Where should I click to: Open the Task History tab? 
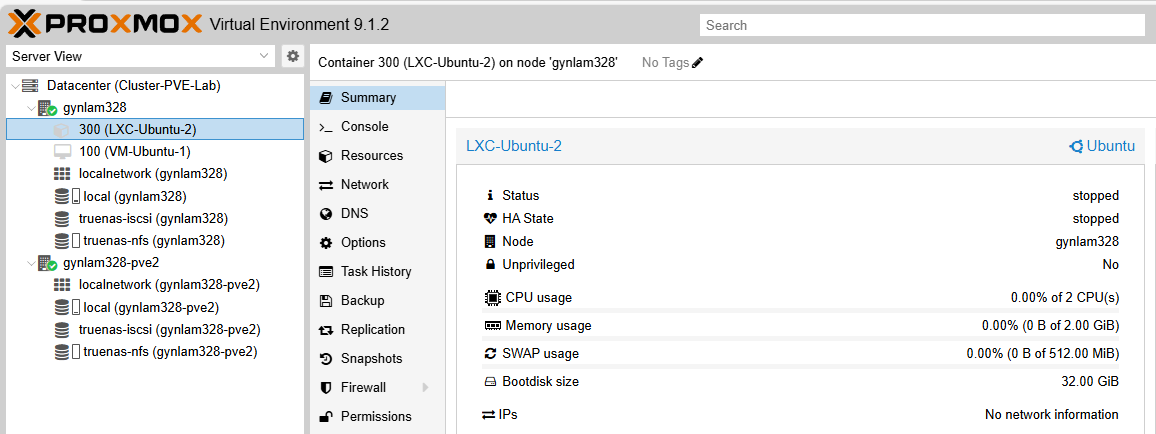pos(377,271)
